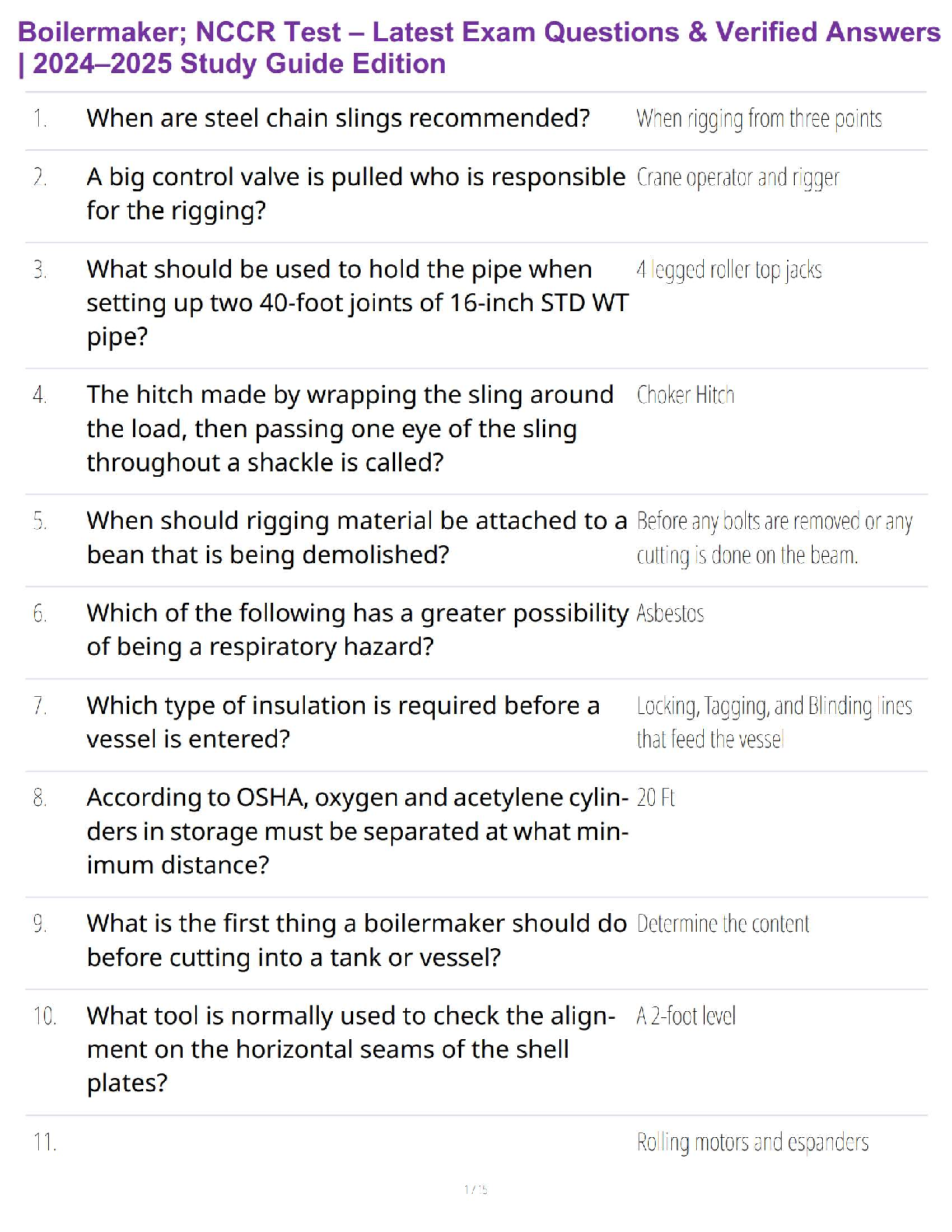This screenshot has height=1232, width=952.
Task: Select the '4 legged roller top jacks' answer
Action: (x=729, y=270)
